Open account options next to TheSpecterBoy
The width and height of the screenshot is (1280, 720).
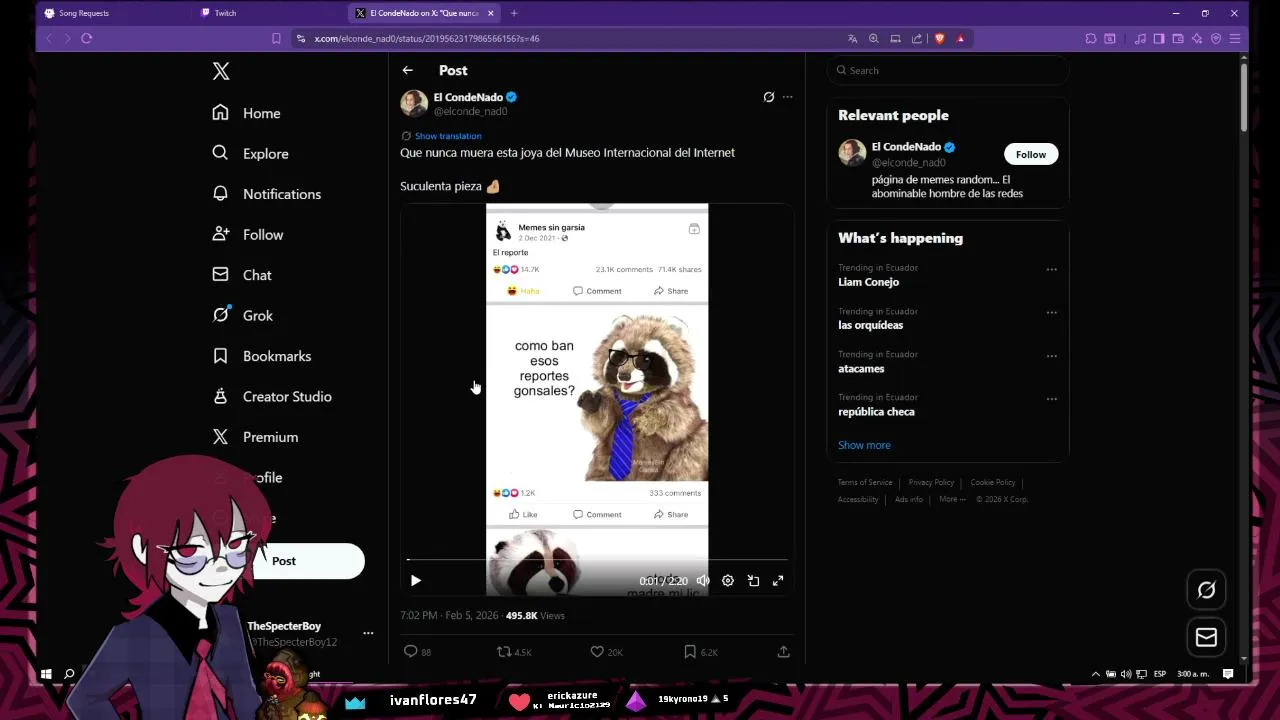tap(368, 633)
